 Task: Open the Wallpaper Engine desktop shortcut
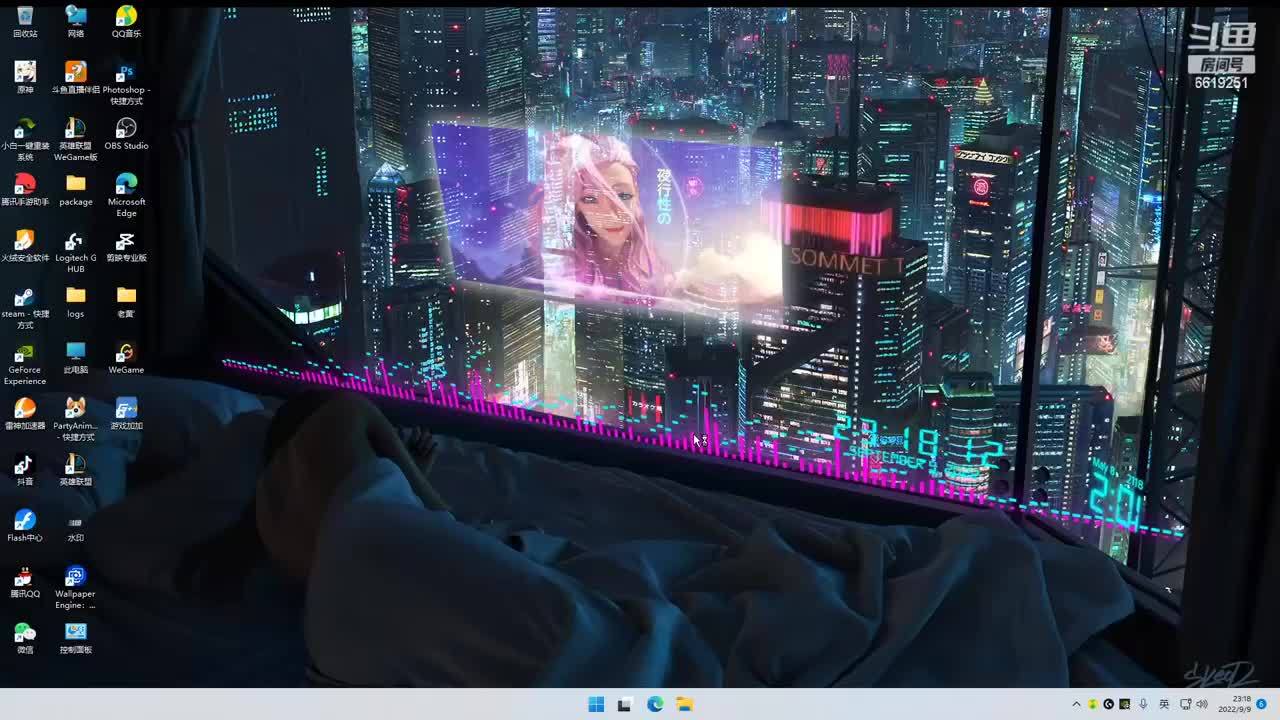coord(75,587)
